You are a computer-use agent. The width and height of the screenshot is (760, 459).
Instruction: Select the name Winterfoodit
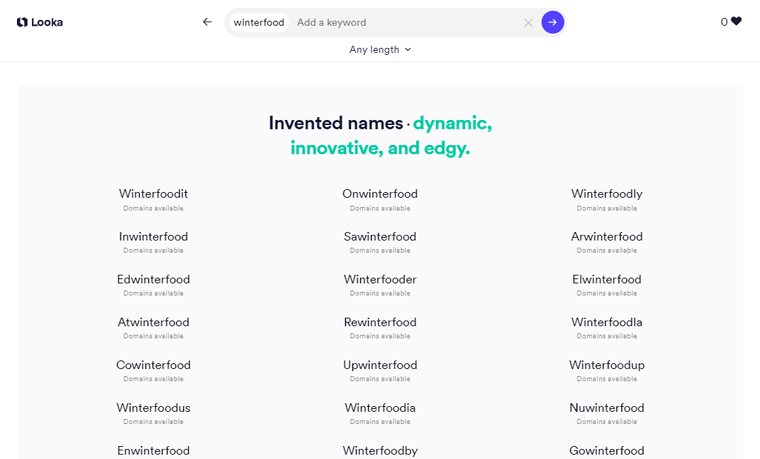pyautogui.click(x=153, y=194)
